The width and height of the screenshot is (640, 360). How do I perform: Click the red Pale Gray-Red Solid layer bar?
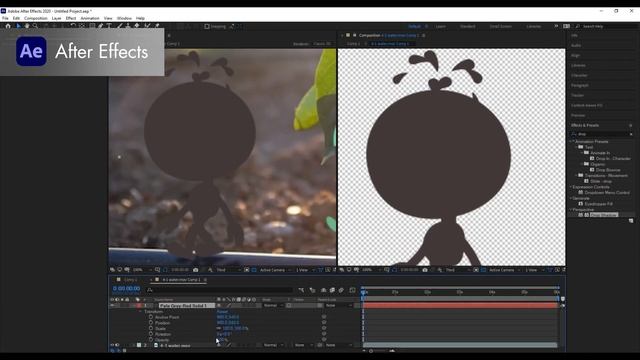[460, 305]
